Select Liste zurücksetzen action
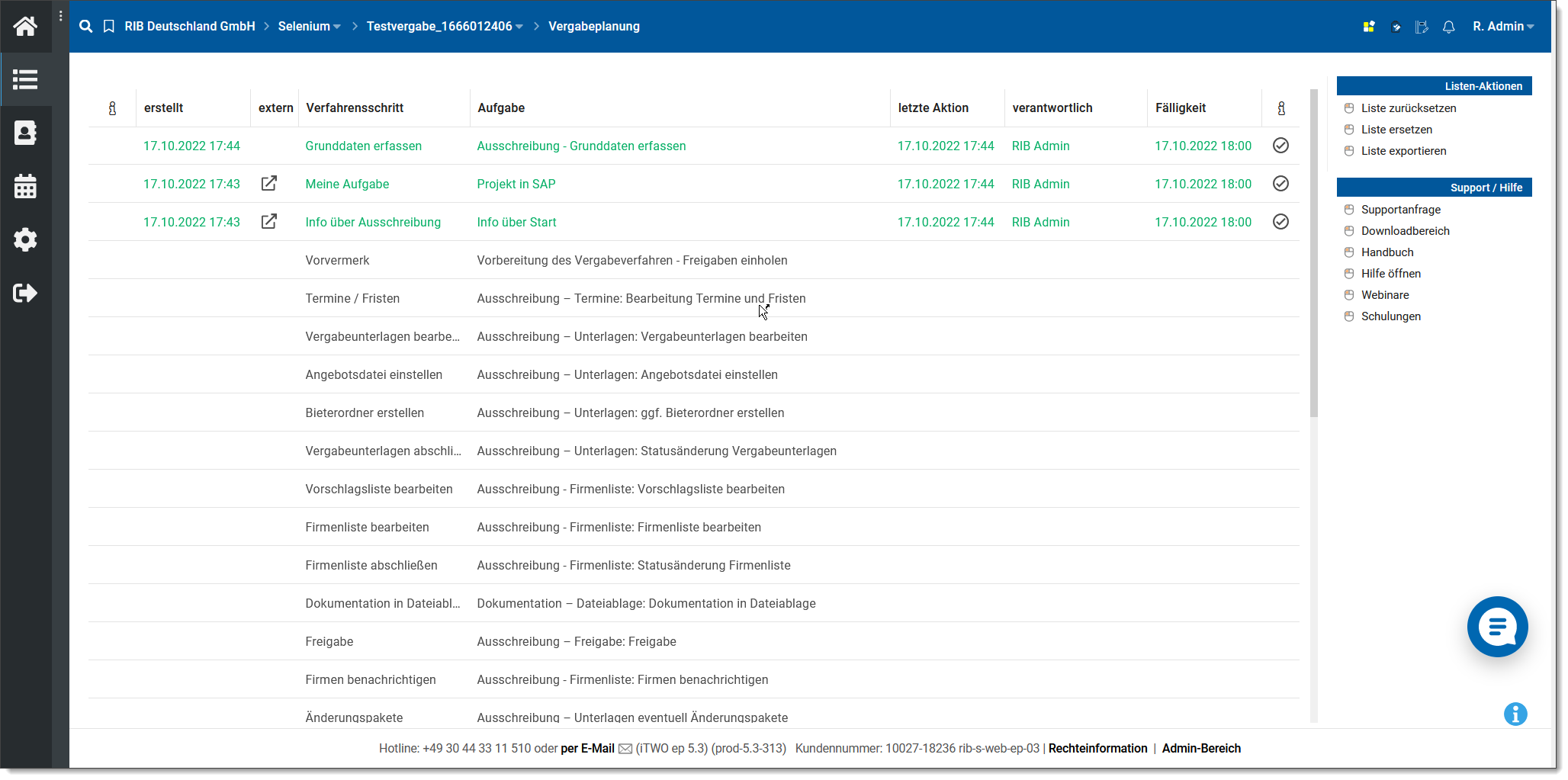 [1409, 108]
